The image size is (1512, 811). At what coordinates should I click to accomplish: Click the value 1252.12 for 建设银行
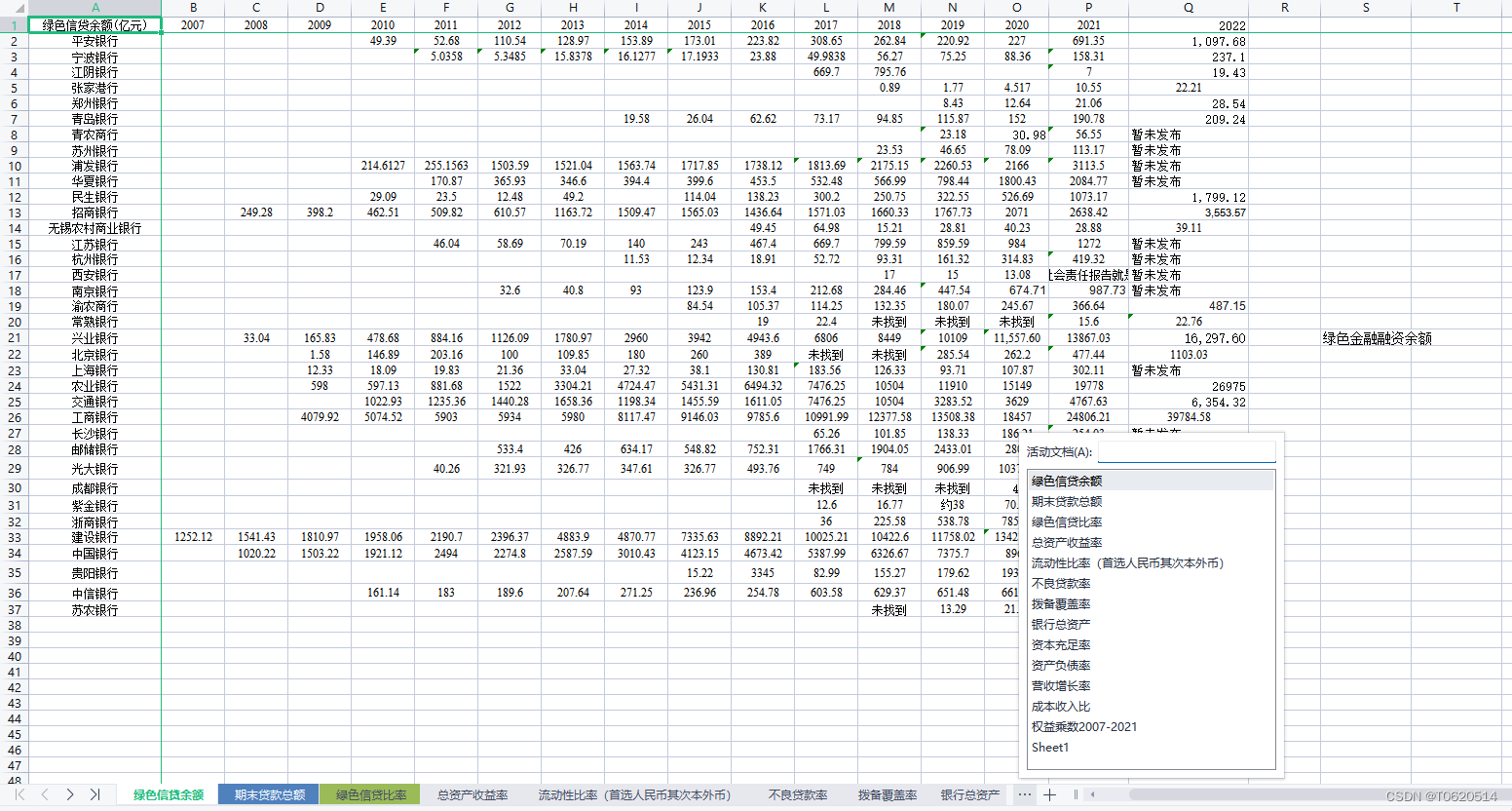193,537
